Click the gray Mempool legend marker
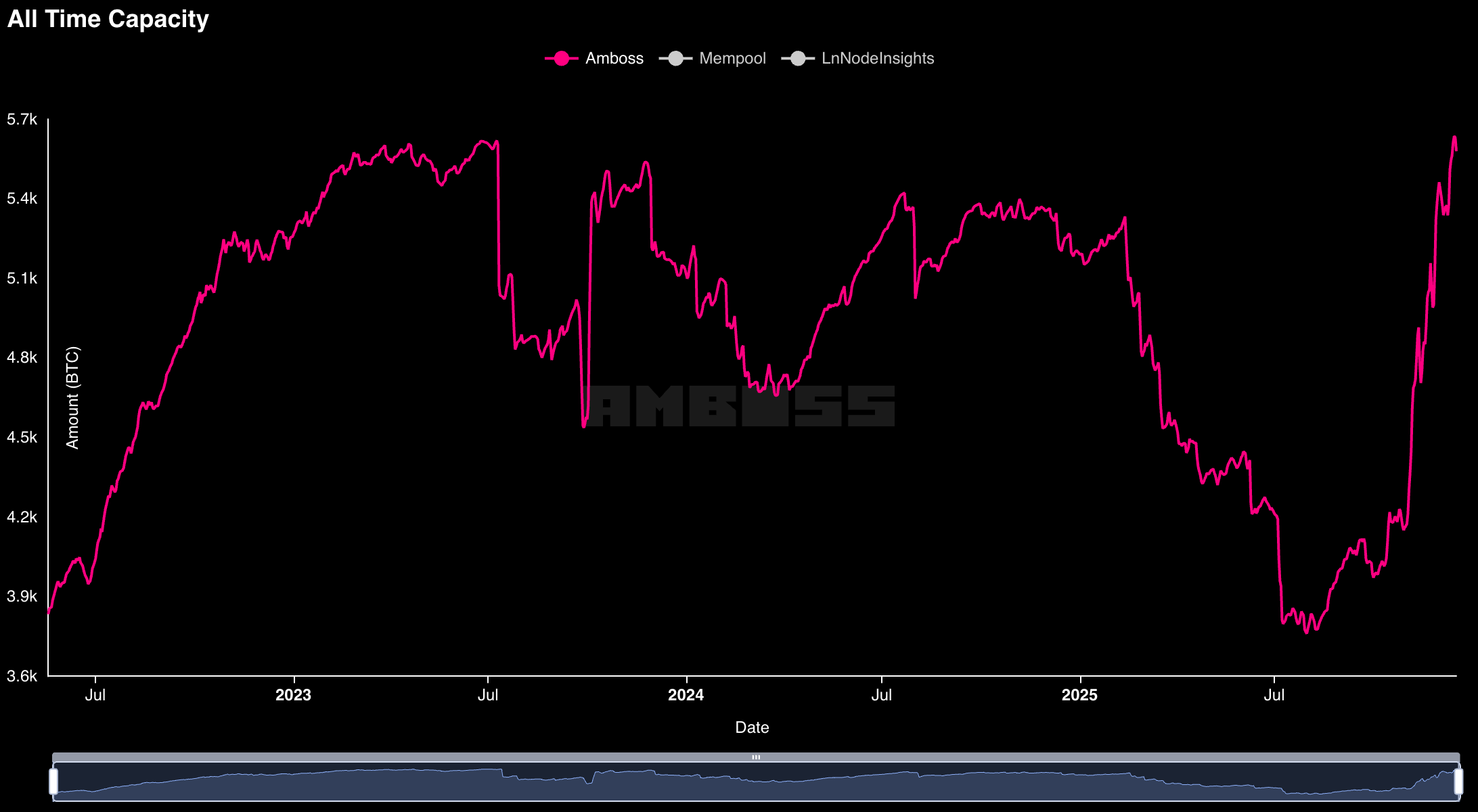This screenshot has height=812, width=1478. click(x=675, y=59)
